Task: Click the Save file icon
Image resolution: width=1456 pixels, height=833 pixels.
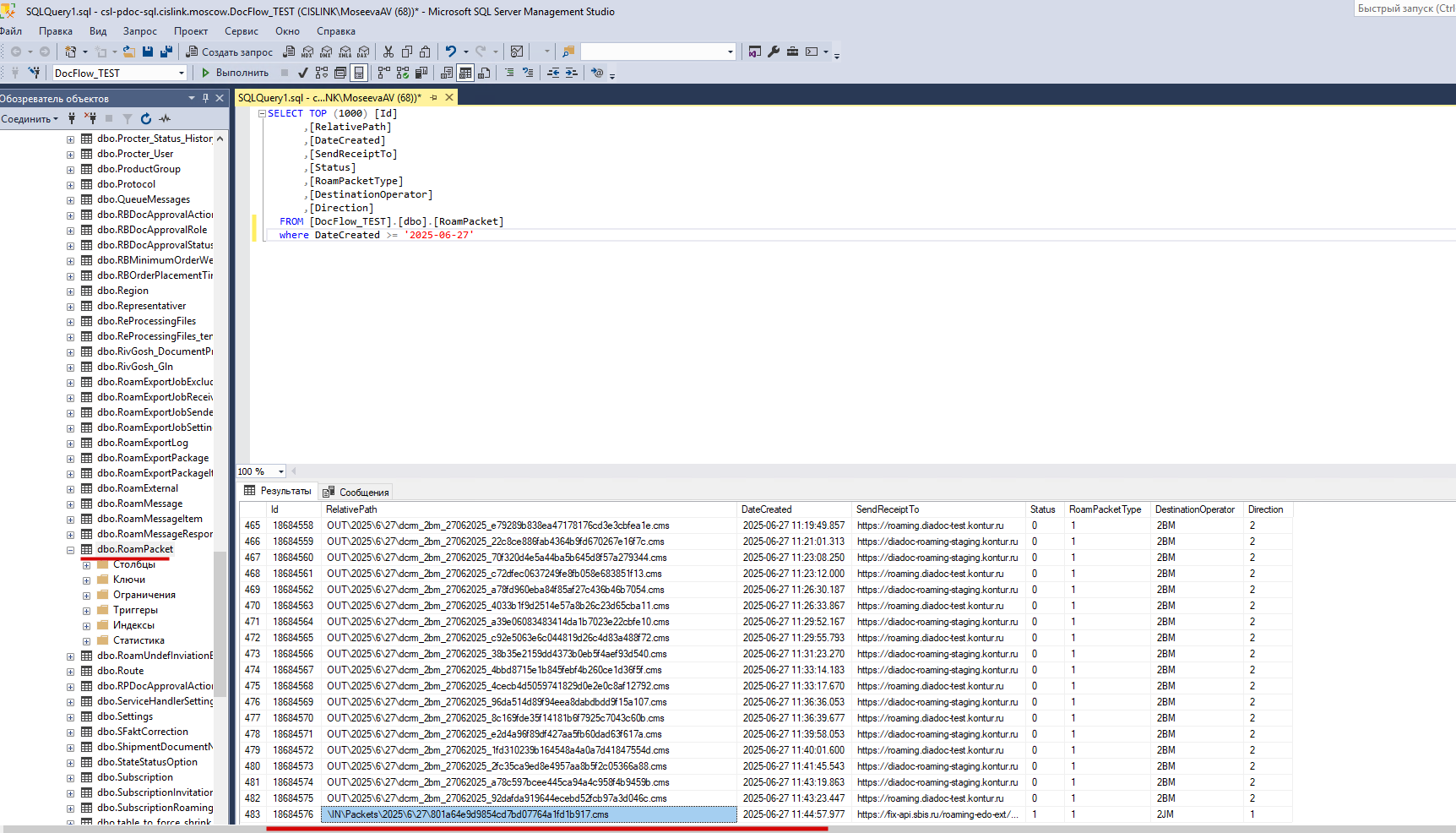Action: click(148, 52)
